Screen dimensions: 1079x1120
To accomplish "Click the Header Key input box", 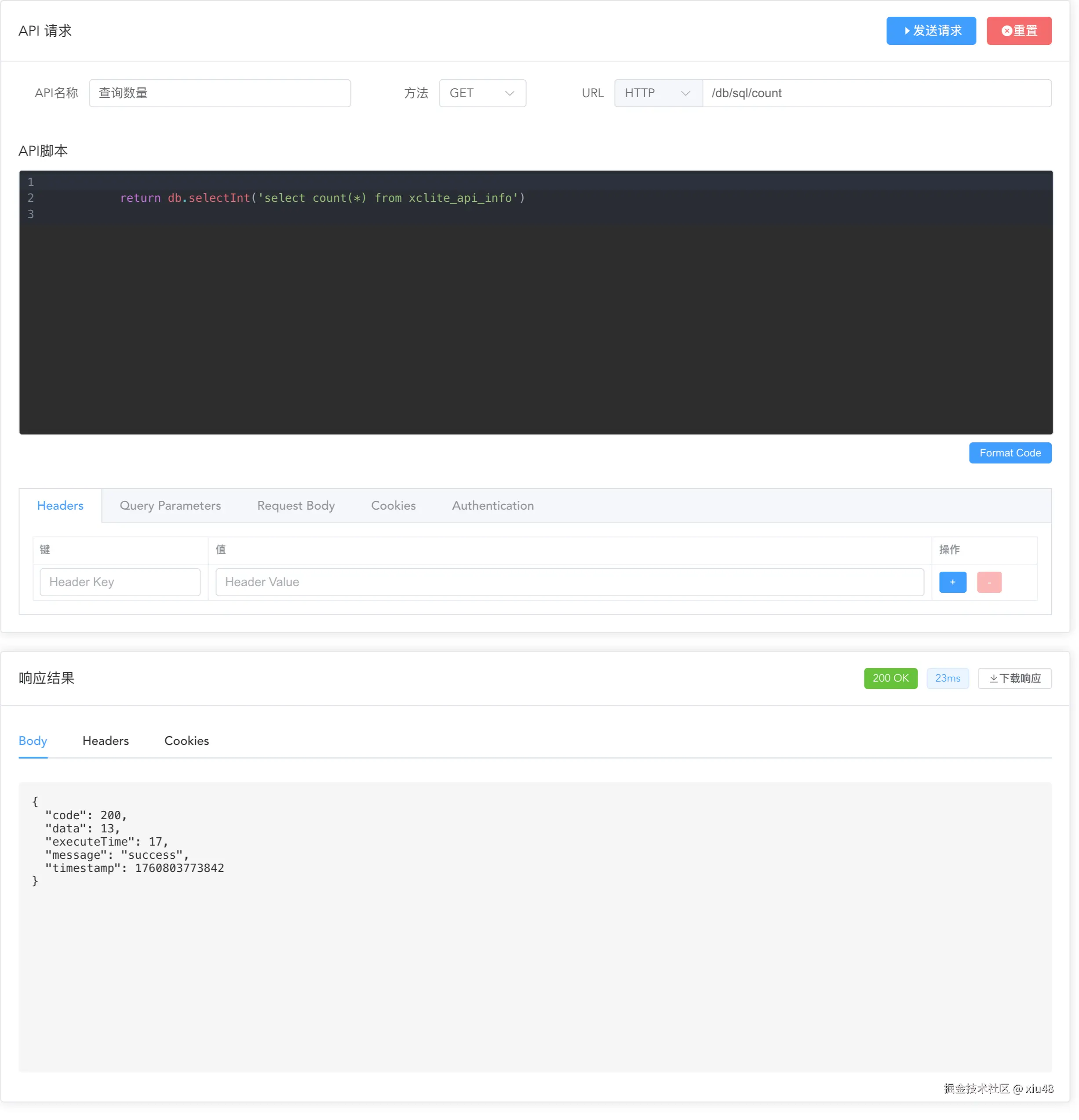I will [120, 582].
